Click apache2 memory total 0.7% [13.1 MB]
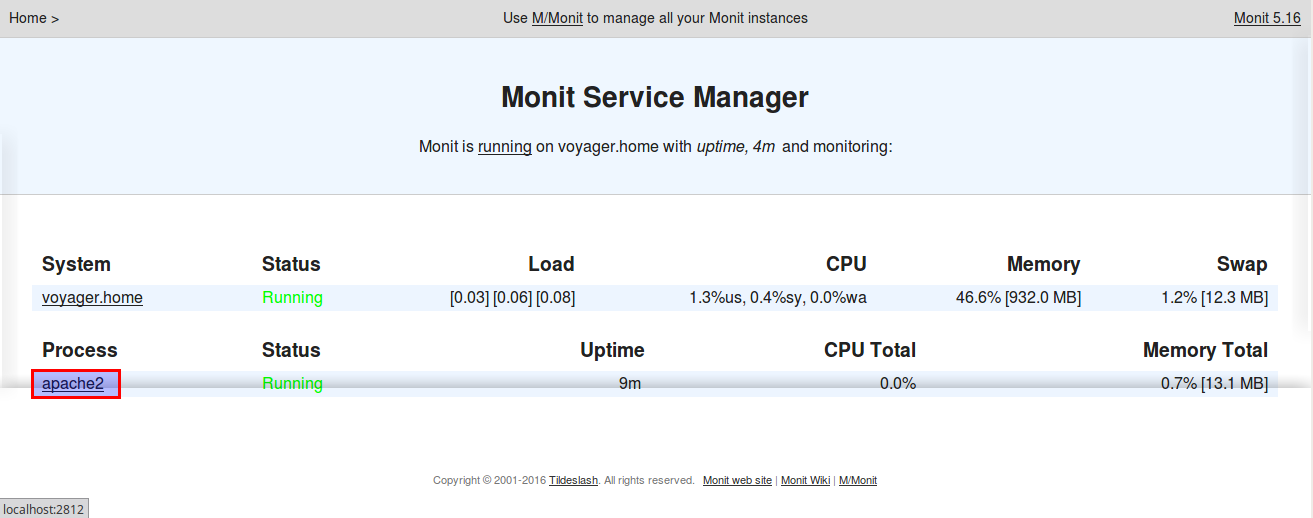Screen dimensions: 1313x518 (1214, 384)
